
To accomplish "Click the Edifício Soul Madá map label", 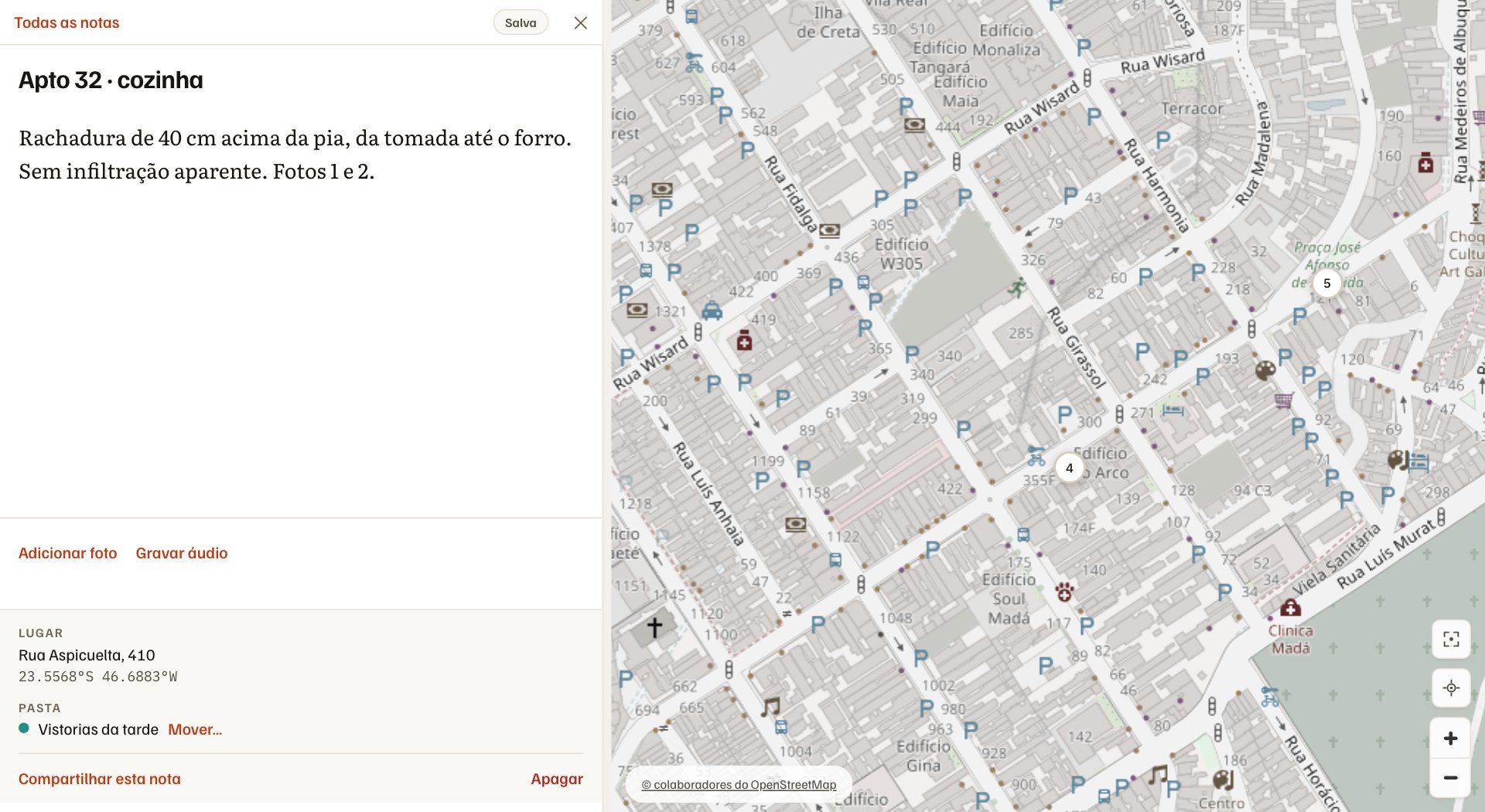I will 1009,599.
